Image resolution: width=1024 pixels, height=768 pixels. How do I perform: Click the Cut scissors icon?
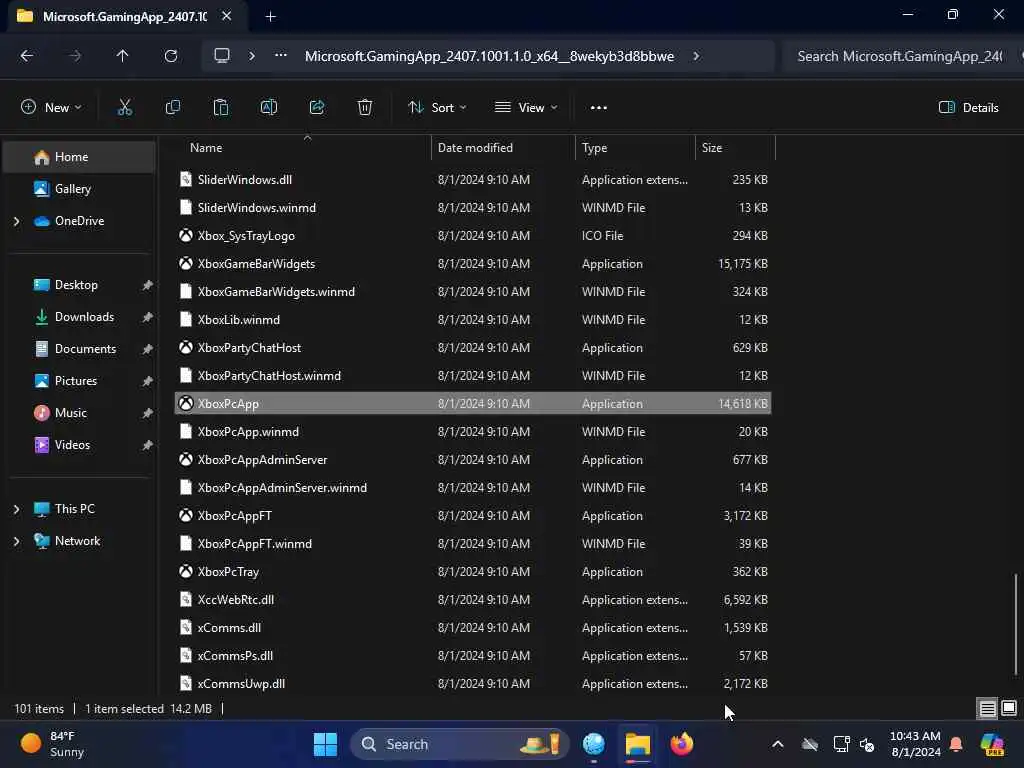tap(124, 108)
